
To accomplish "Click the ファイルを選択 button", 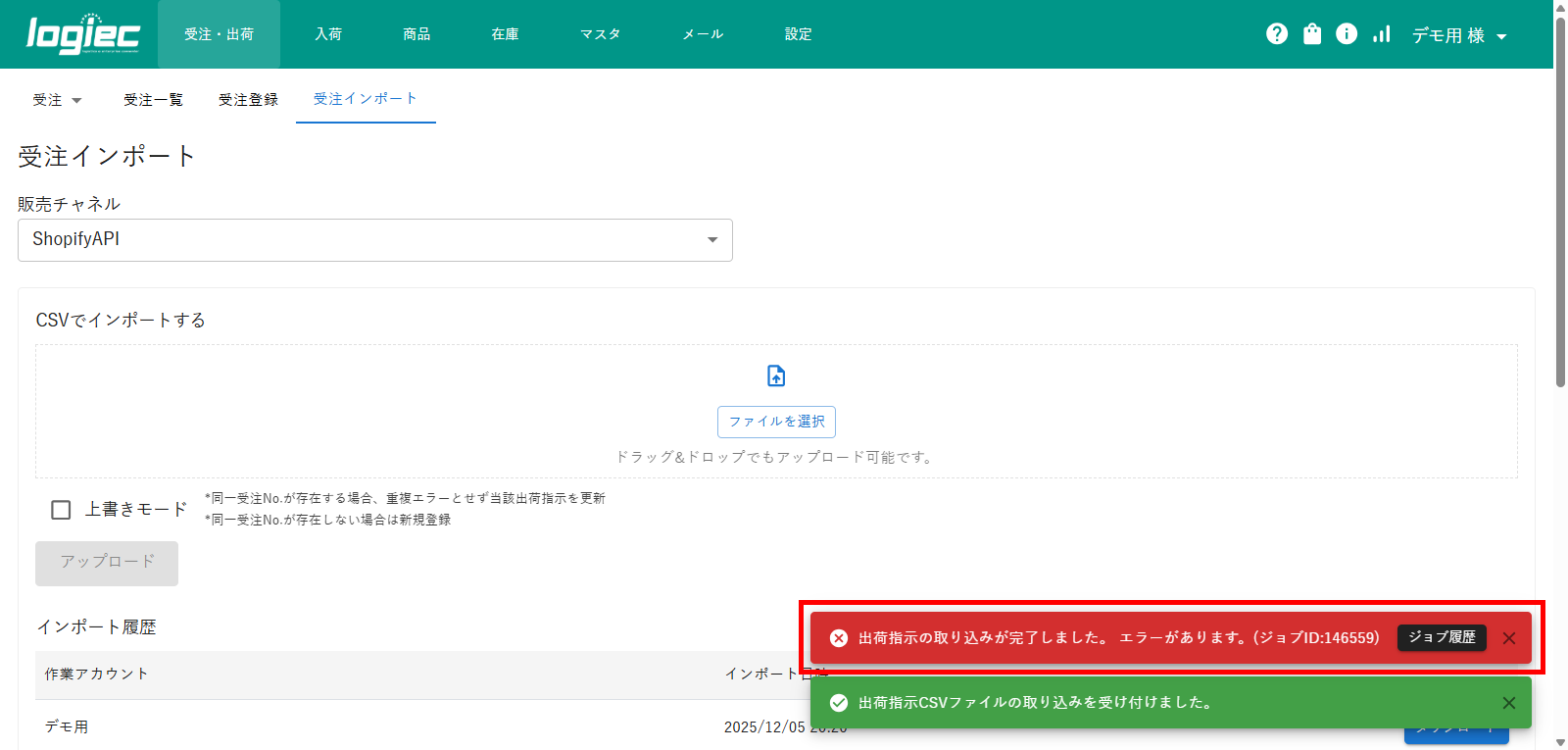I will pyautogui.click(x=776, y=422).
